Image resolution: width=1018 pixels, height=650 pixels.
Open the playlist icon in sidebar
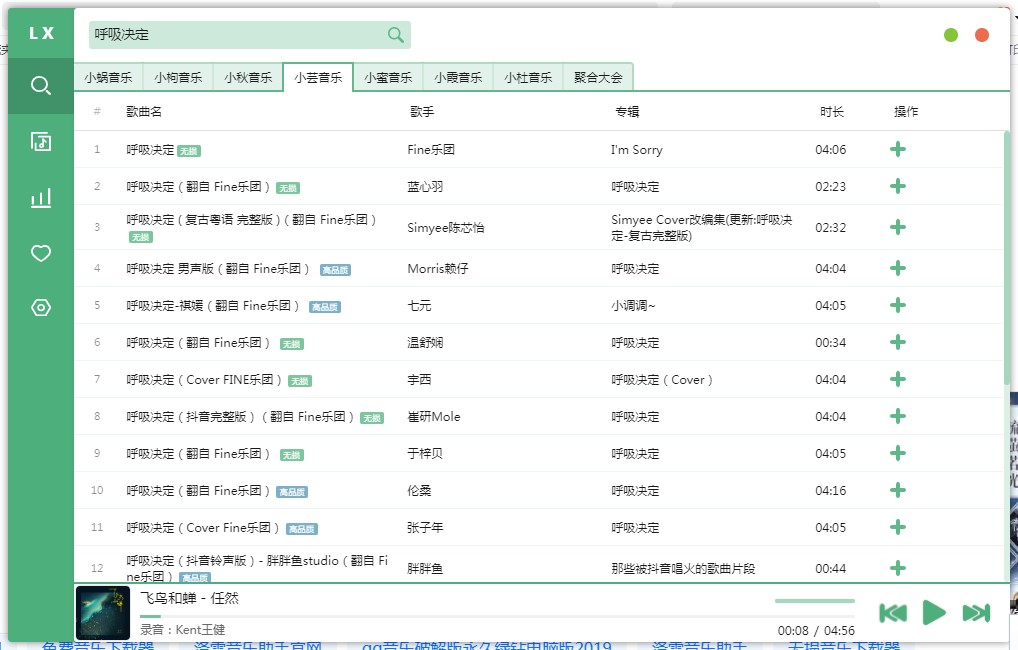(x=40, y=142)
